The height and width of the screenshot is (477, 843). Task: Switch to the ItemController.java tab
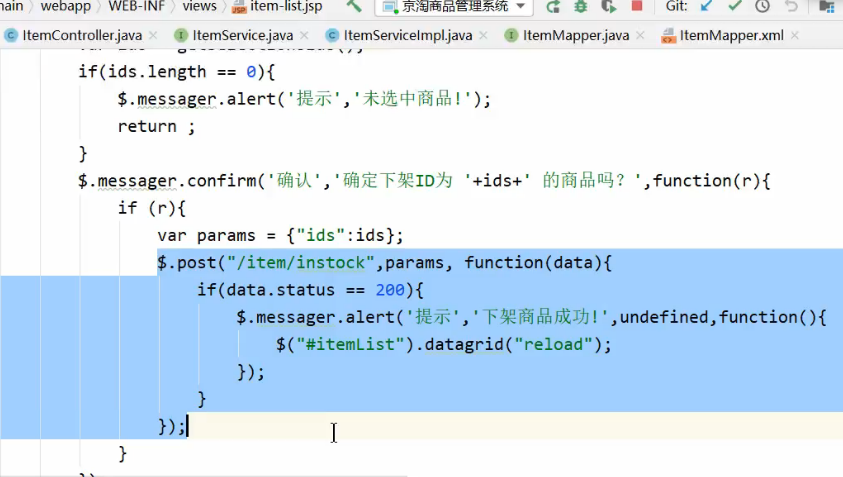point(82,35)
